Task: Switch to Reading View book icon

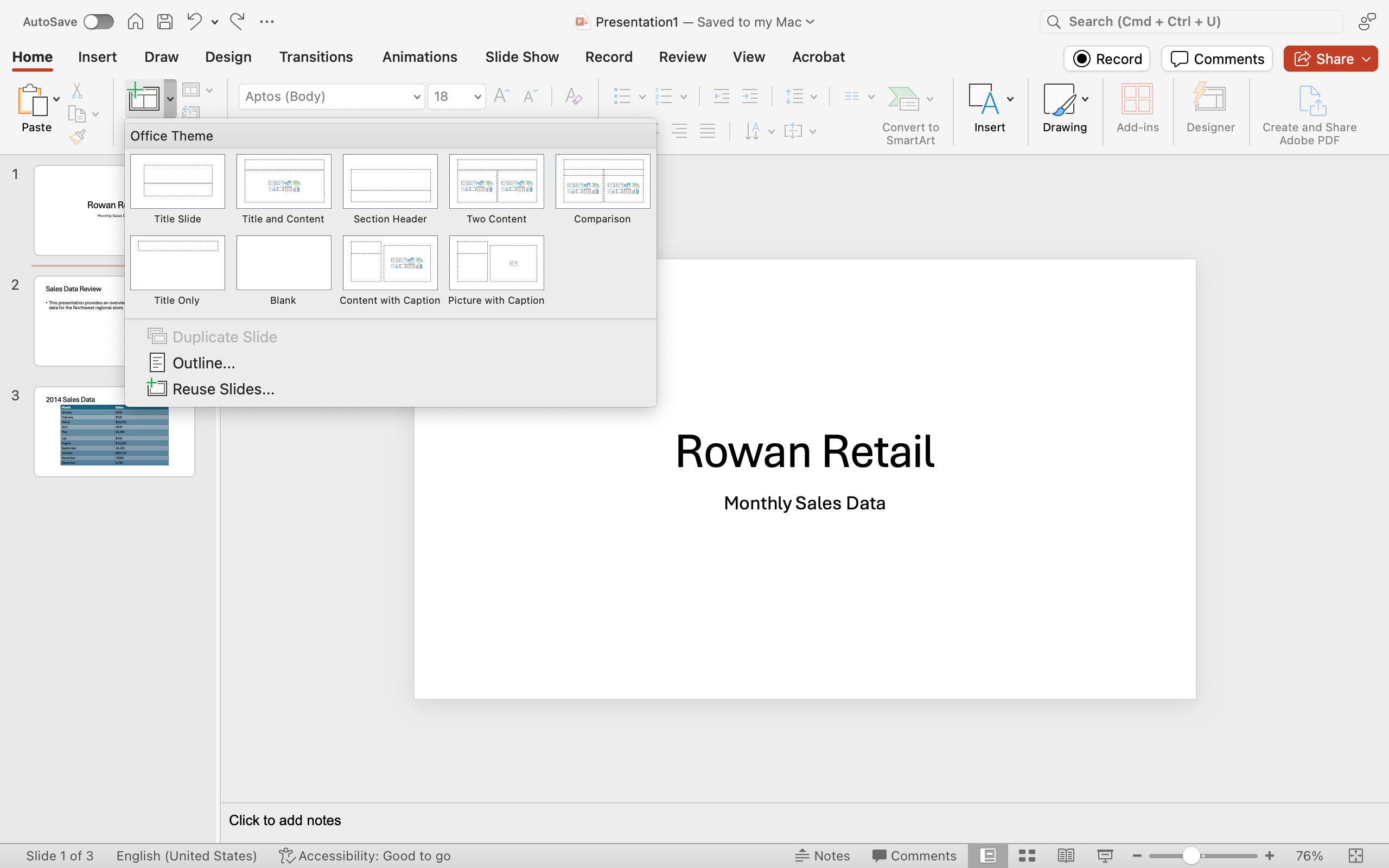Action: point(1066,856)
